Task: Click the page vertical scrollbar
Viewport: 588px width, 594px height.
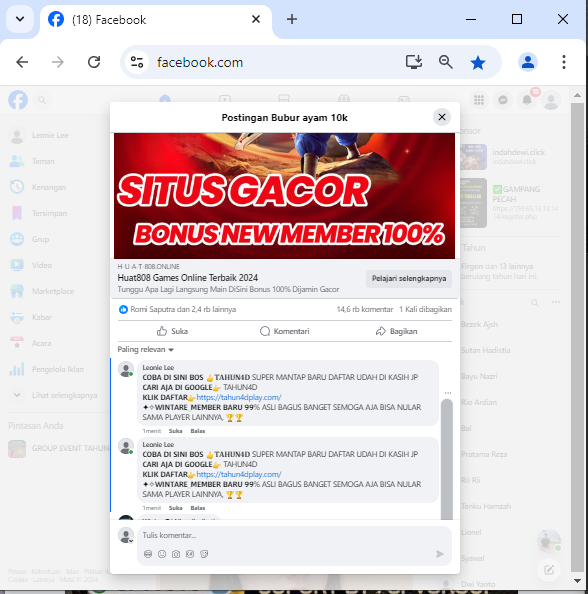Action: tap(577, 337)
